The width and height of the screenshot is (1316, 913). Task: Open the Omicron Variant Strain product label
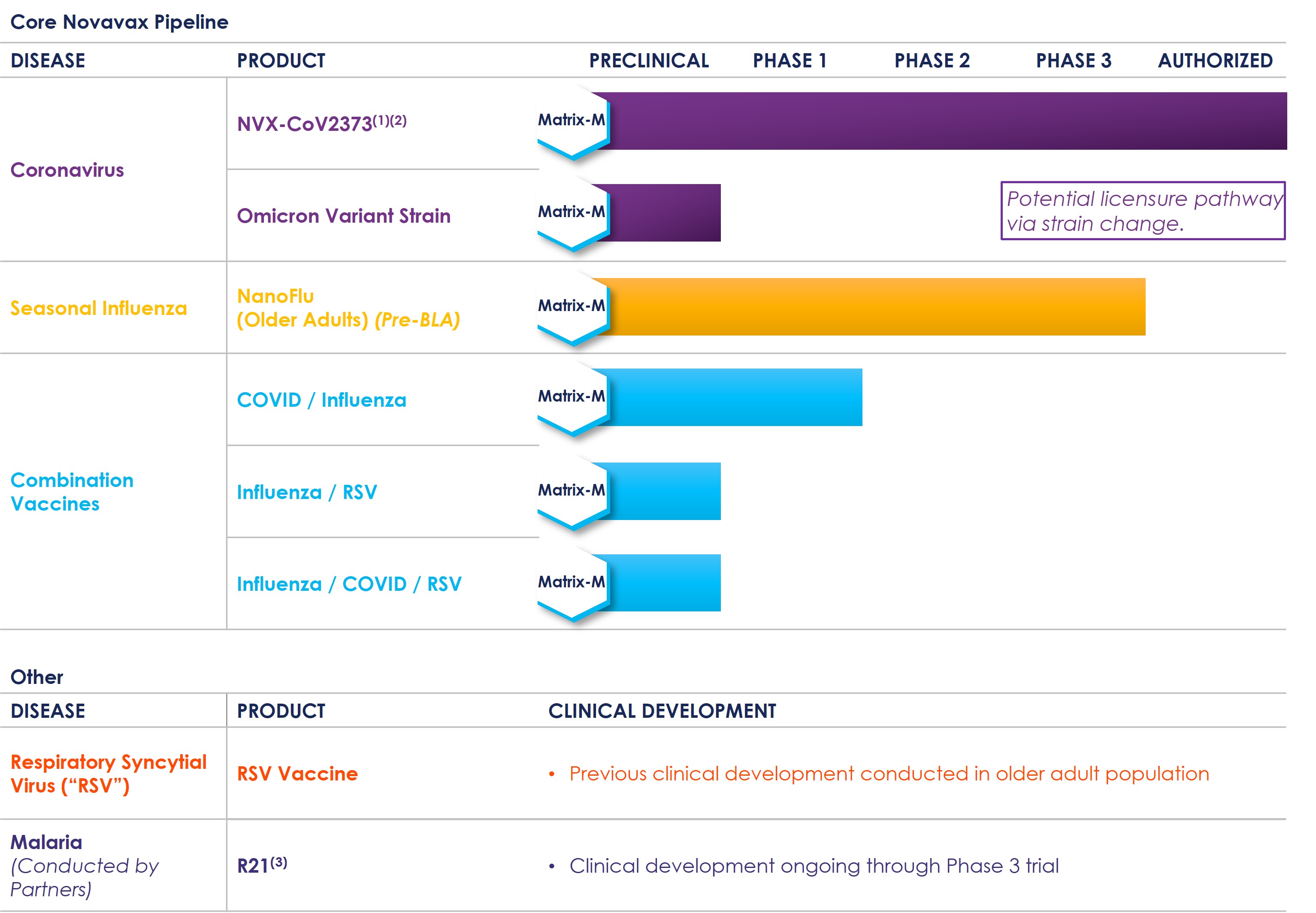click(x=343, y=216)
